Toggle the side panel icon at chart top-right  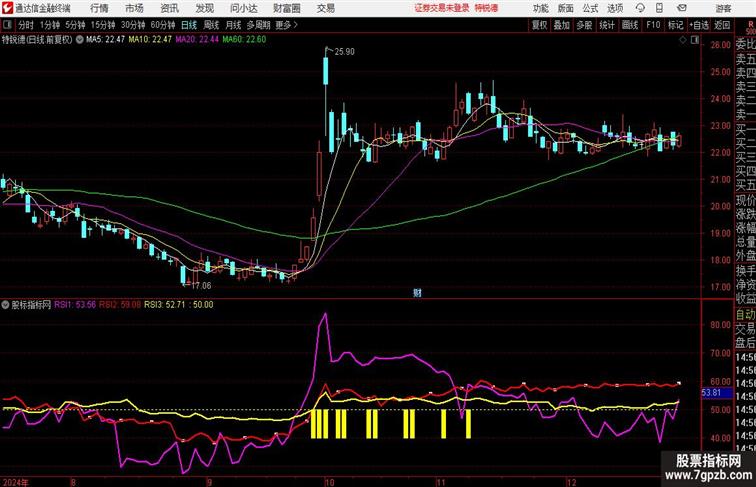(695, 40)
